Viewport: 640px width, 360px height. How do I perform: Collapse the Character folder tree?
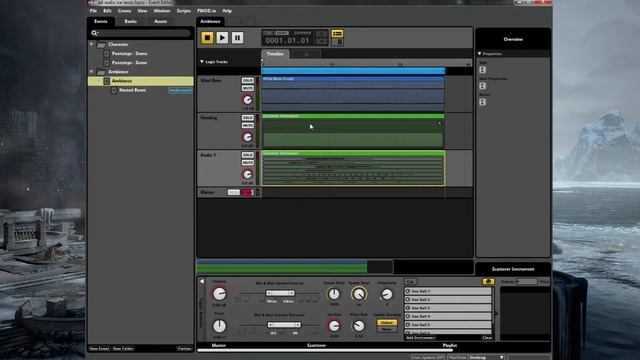[x=92, y=44]
